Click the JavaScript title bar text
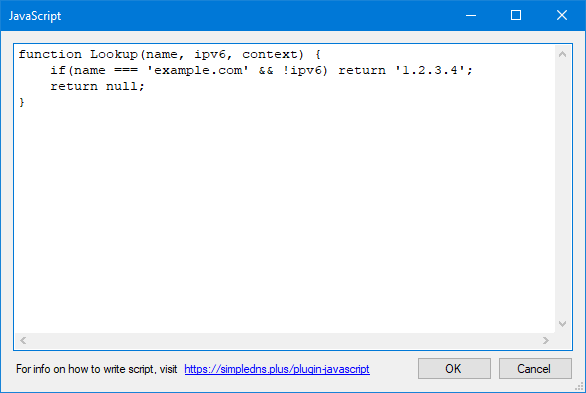The width and height of the screenshot is (586, 393). [x=35, y=16]
